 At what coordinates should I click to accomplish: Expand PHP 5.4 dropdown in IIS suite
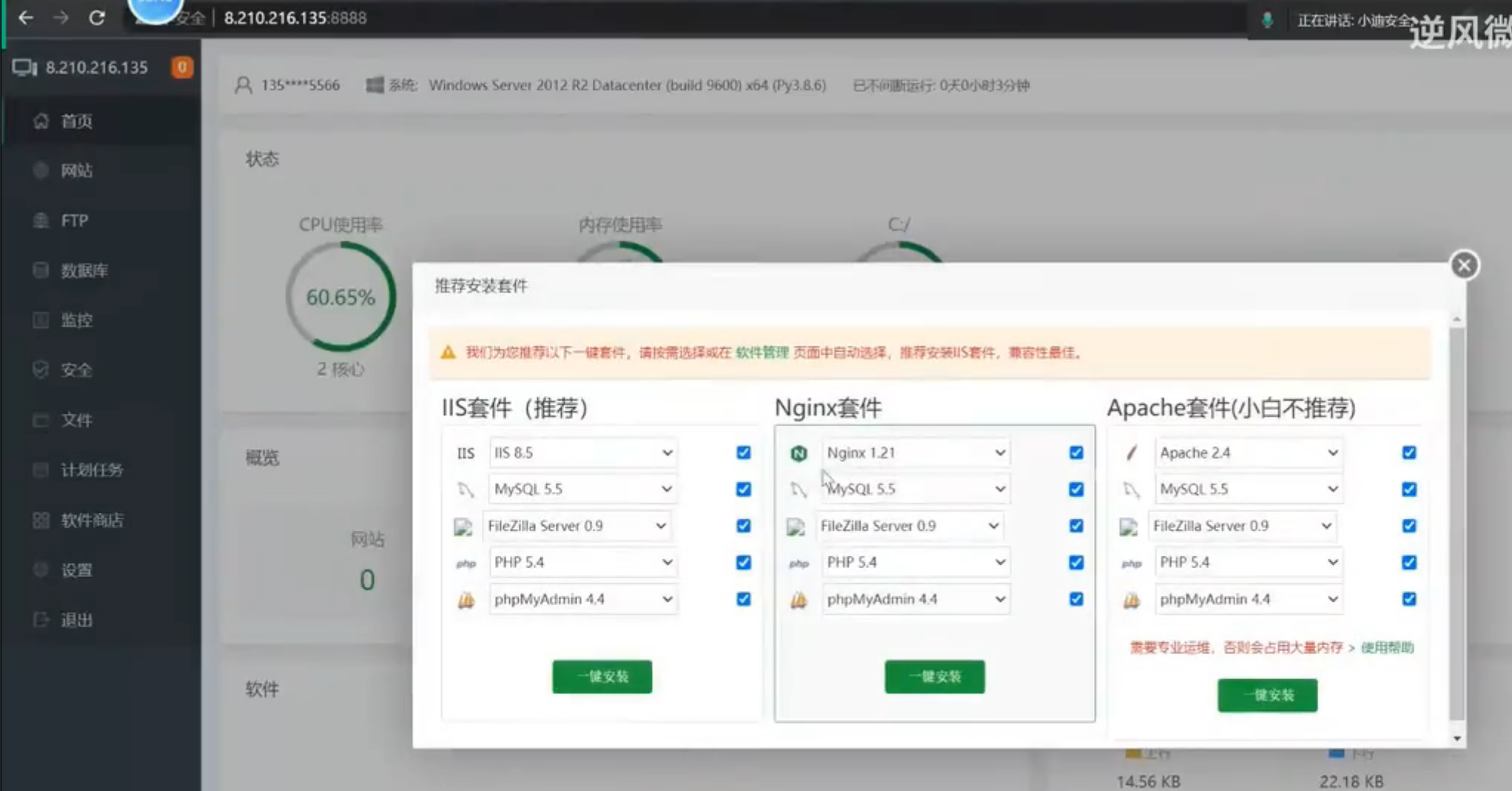[x=582, y=562]
